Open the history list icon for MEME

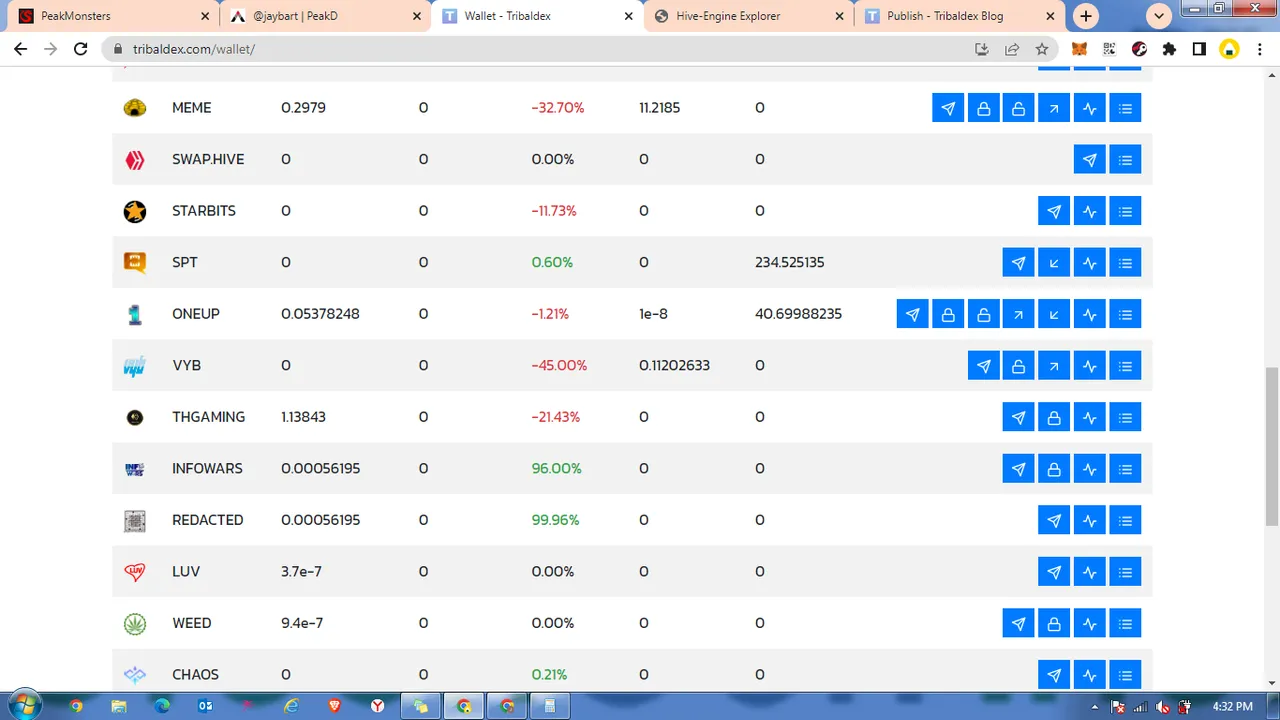click(1125, 108)
